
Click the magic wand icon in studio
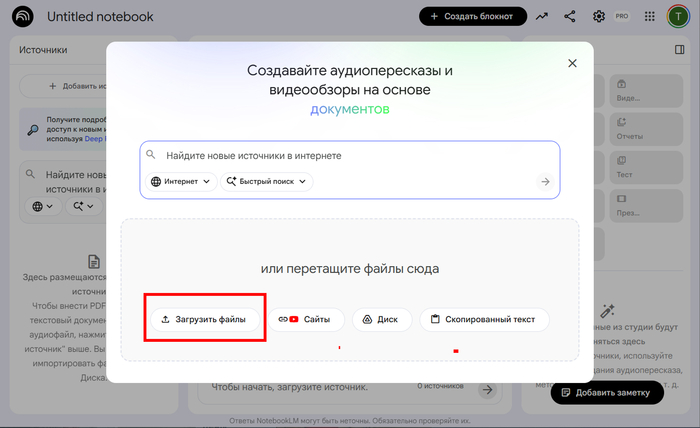[607, 311]
